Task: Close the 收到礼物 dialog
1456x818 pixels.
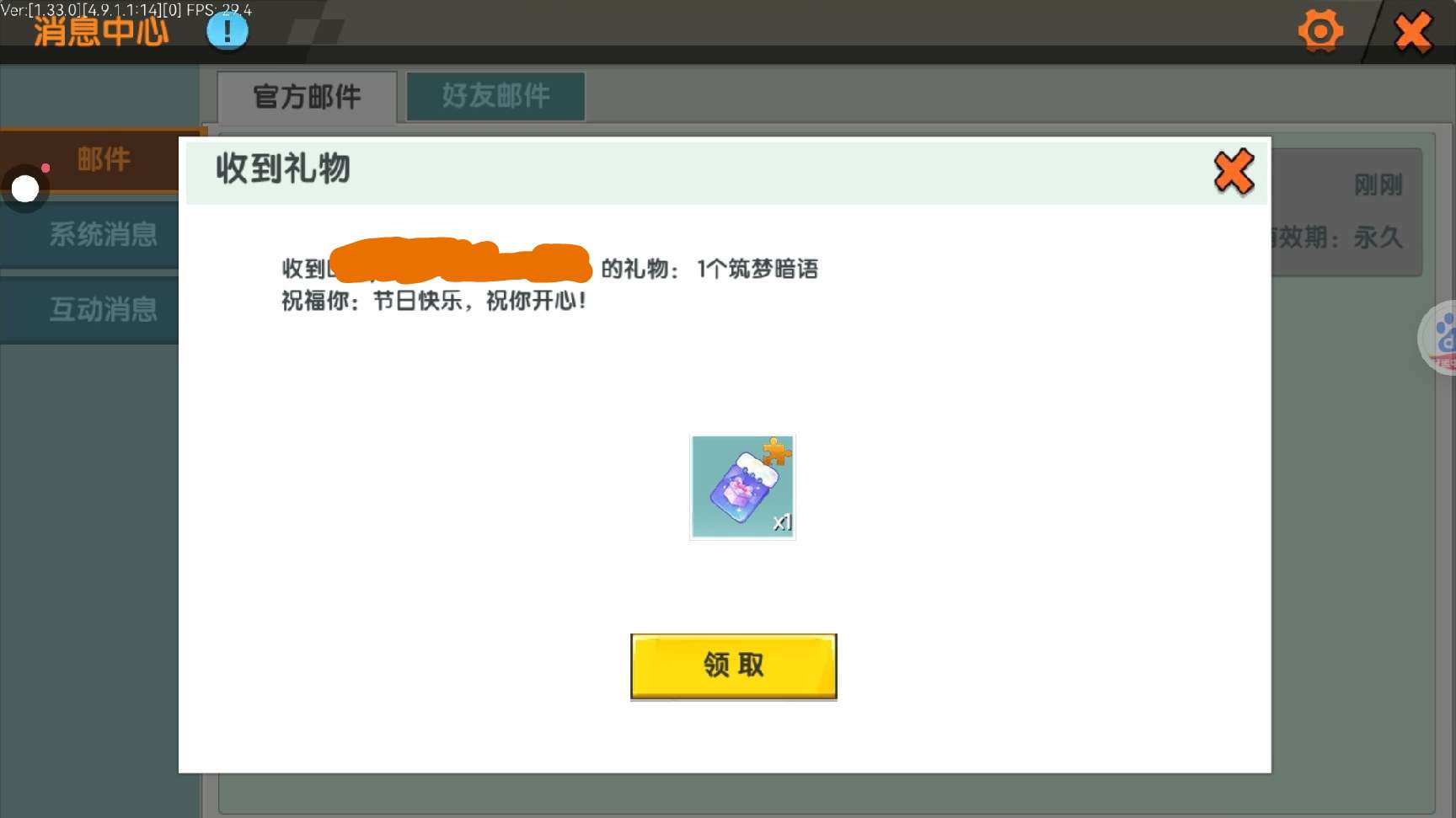Action: [x=1234, y=172]
